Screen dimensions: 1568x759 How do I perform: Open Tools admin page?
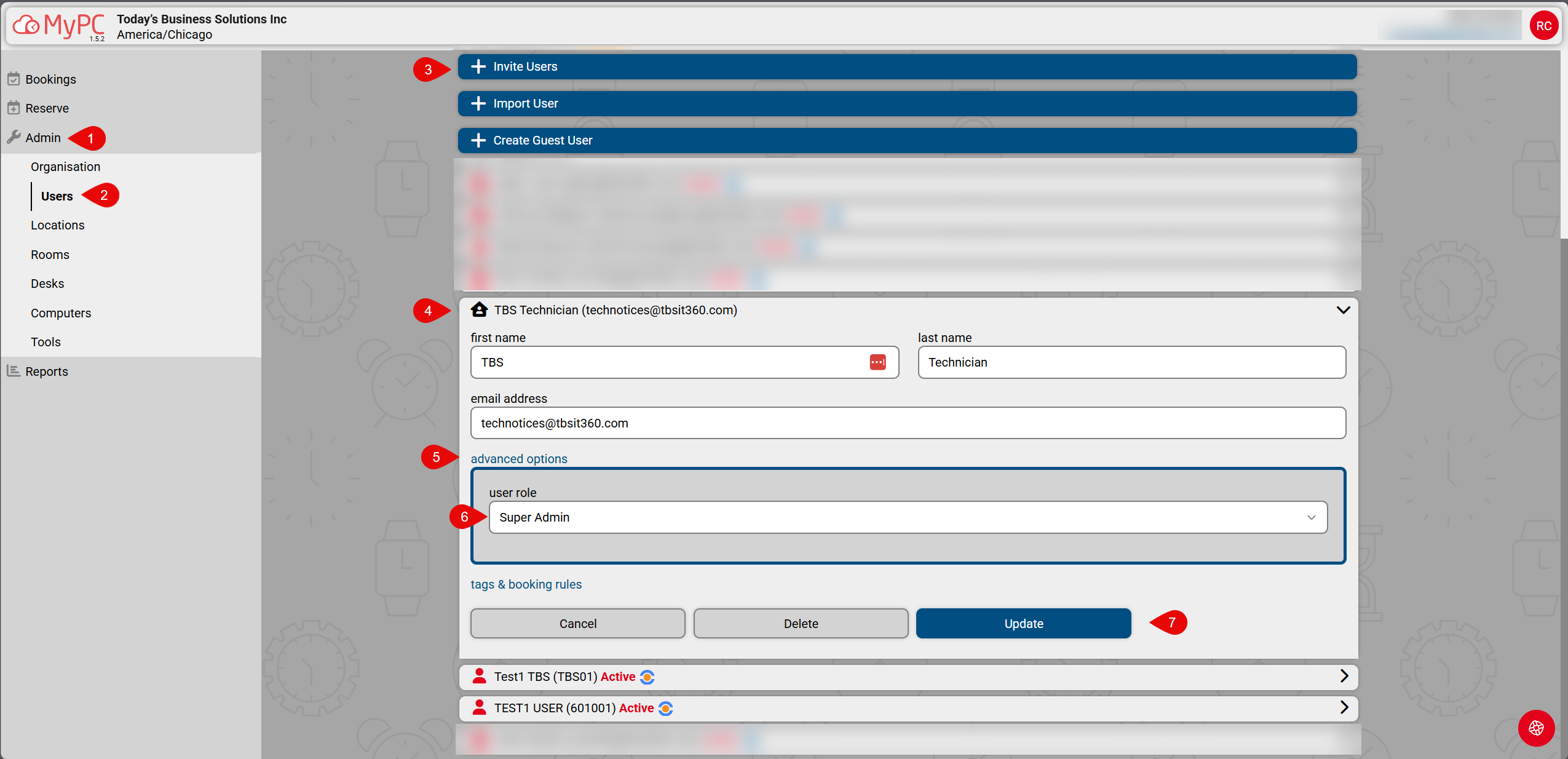[46, 342]
